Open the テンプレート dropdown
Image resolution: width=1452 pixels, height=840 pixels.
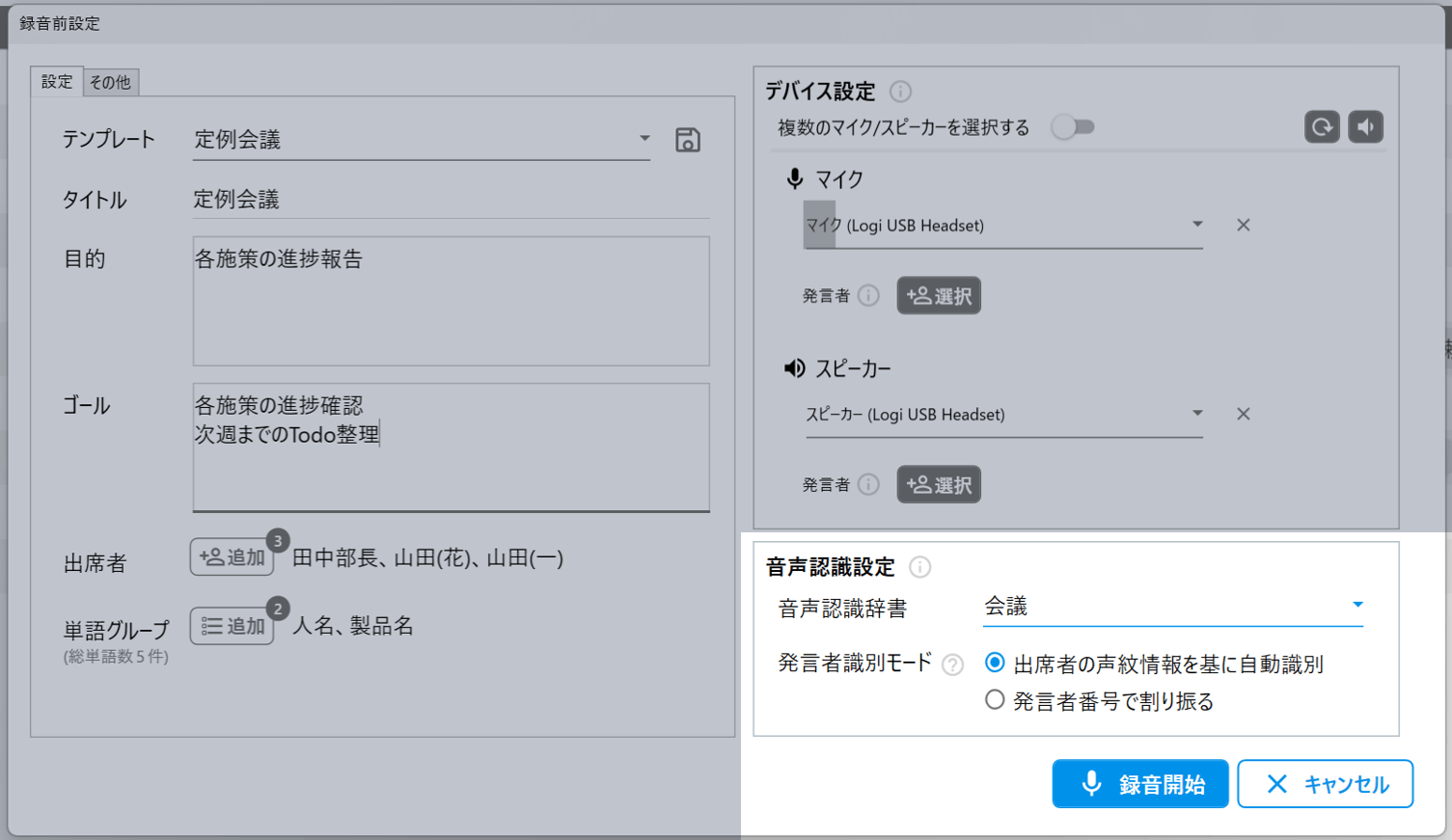click(x=644, y=139)
